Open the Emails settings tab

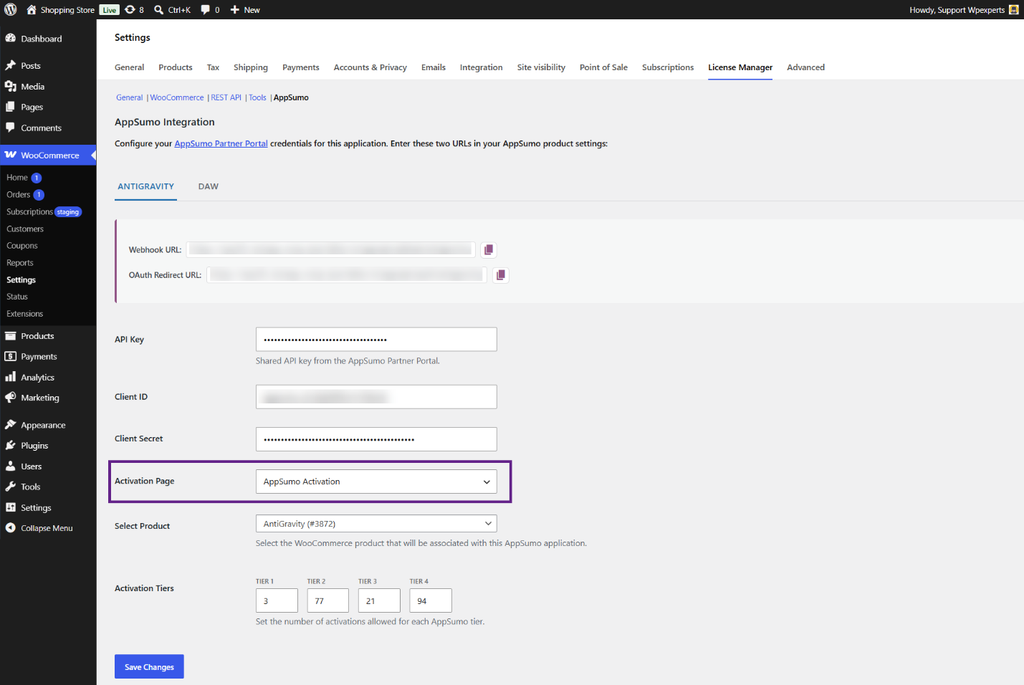point(433,67)
